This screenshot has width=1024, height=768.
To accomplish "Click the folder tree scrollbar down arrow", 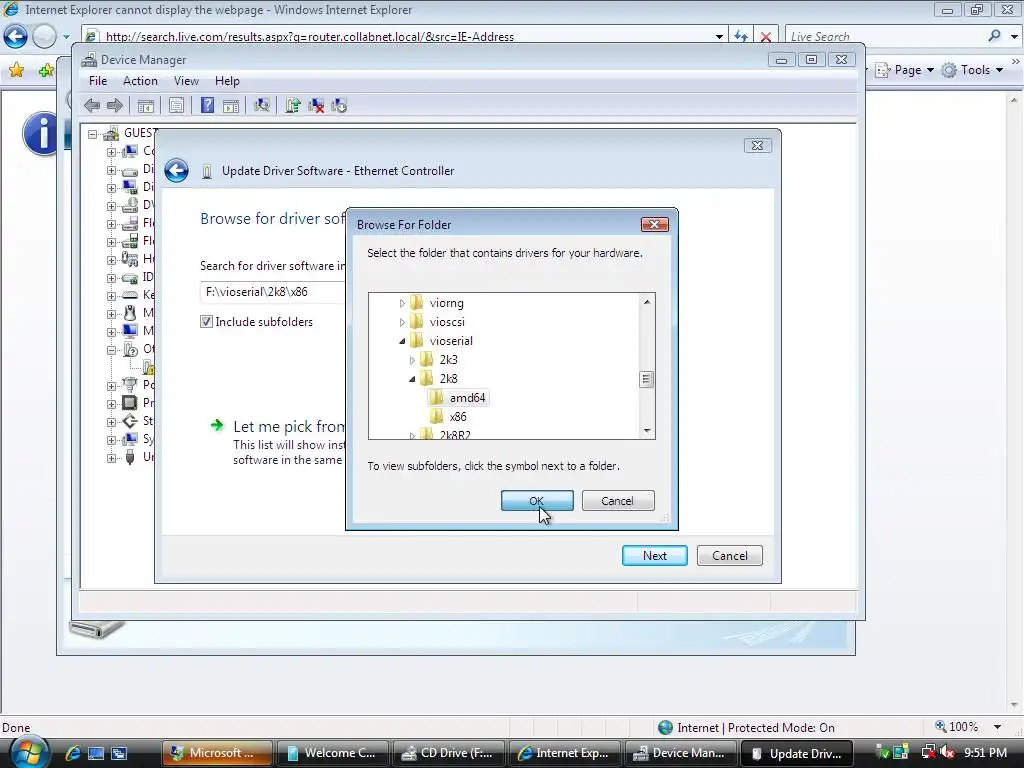I will pos(647,430).
